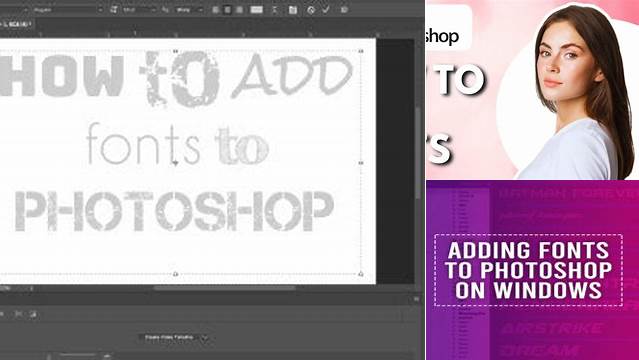
Task: Commit the text edit with the checkmark
Action: pos(326,9)
